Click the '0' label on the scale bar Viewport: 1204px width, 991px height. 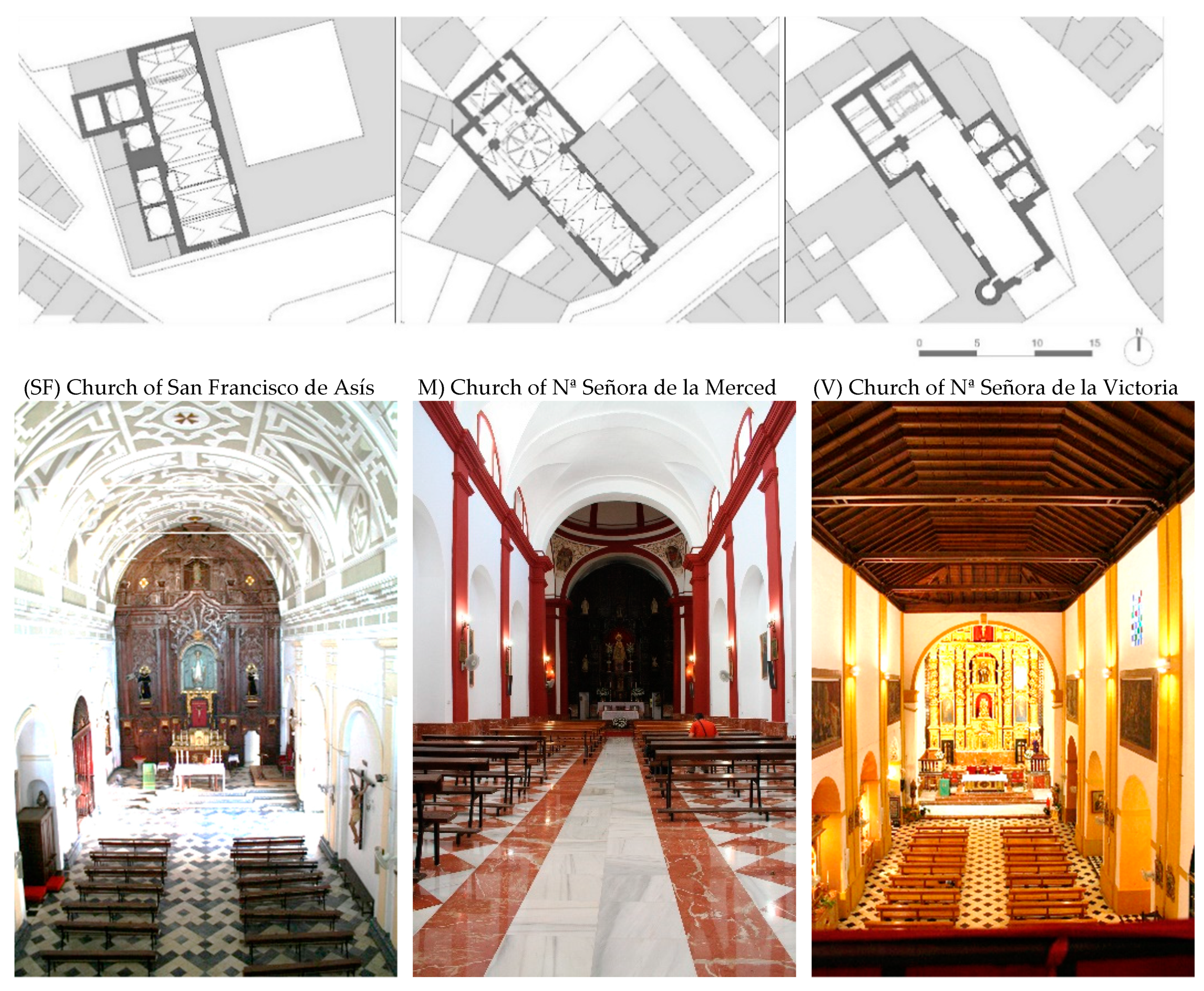click(x=919, y=343)
